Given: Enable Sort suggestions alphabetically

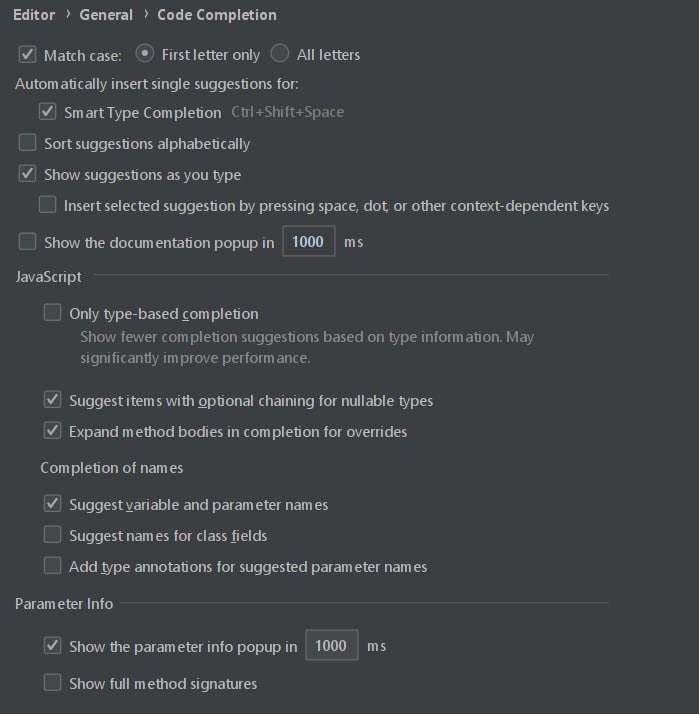Looking at the screenshot, I should tap(27, 143).
